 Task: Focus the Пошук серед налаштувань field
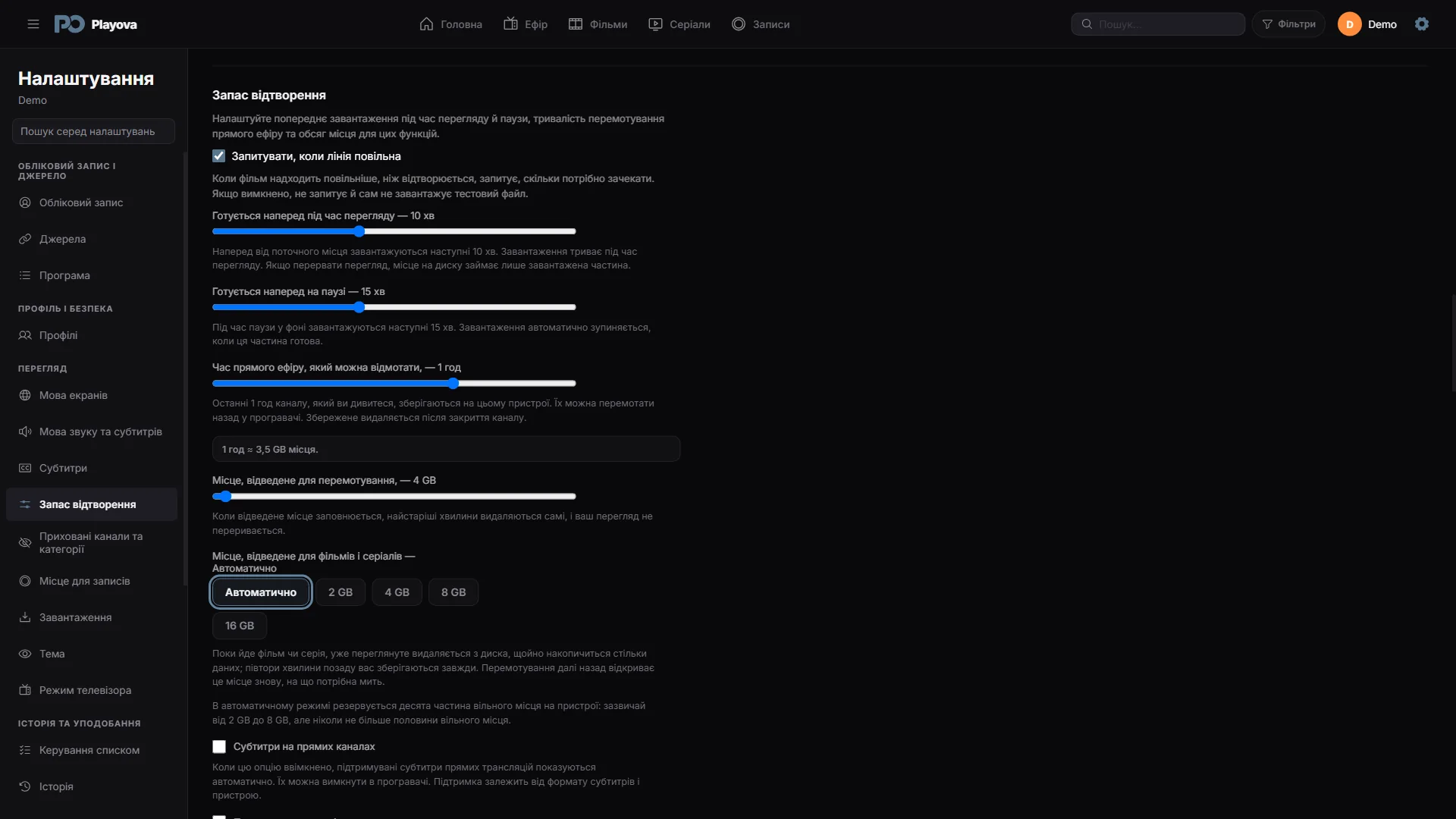pos(93,131)
